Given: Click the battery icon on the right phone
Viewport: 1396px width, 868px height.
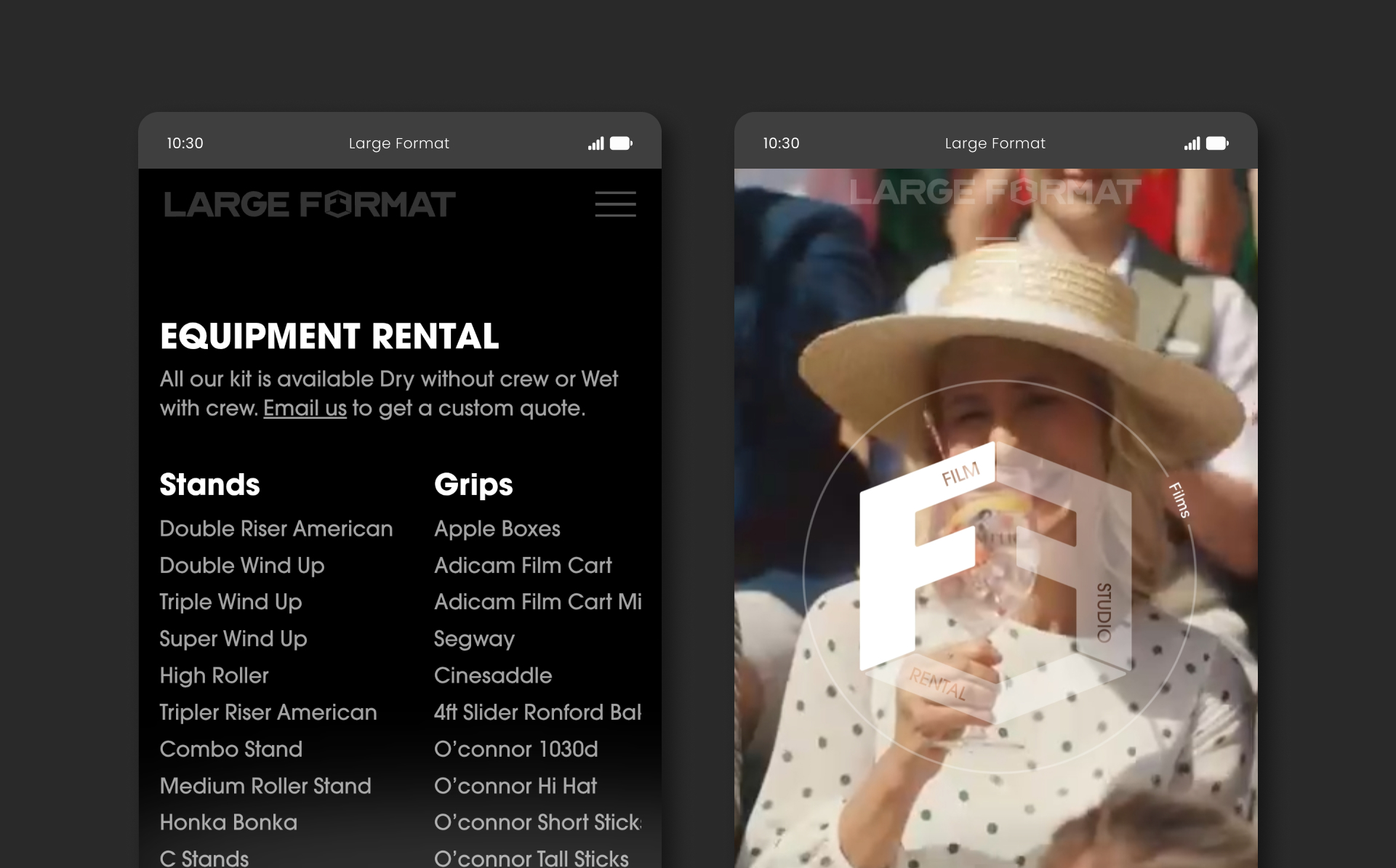Looking at the screenshot, I should coord(1216,143).
